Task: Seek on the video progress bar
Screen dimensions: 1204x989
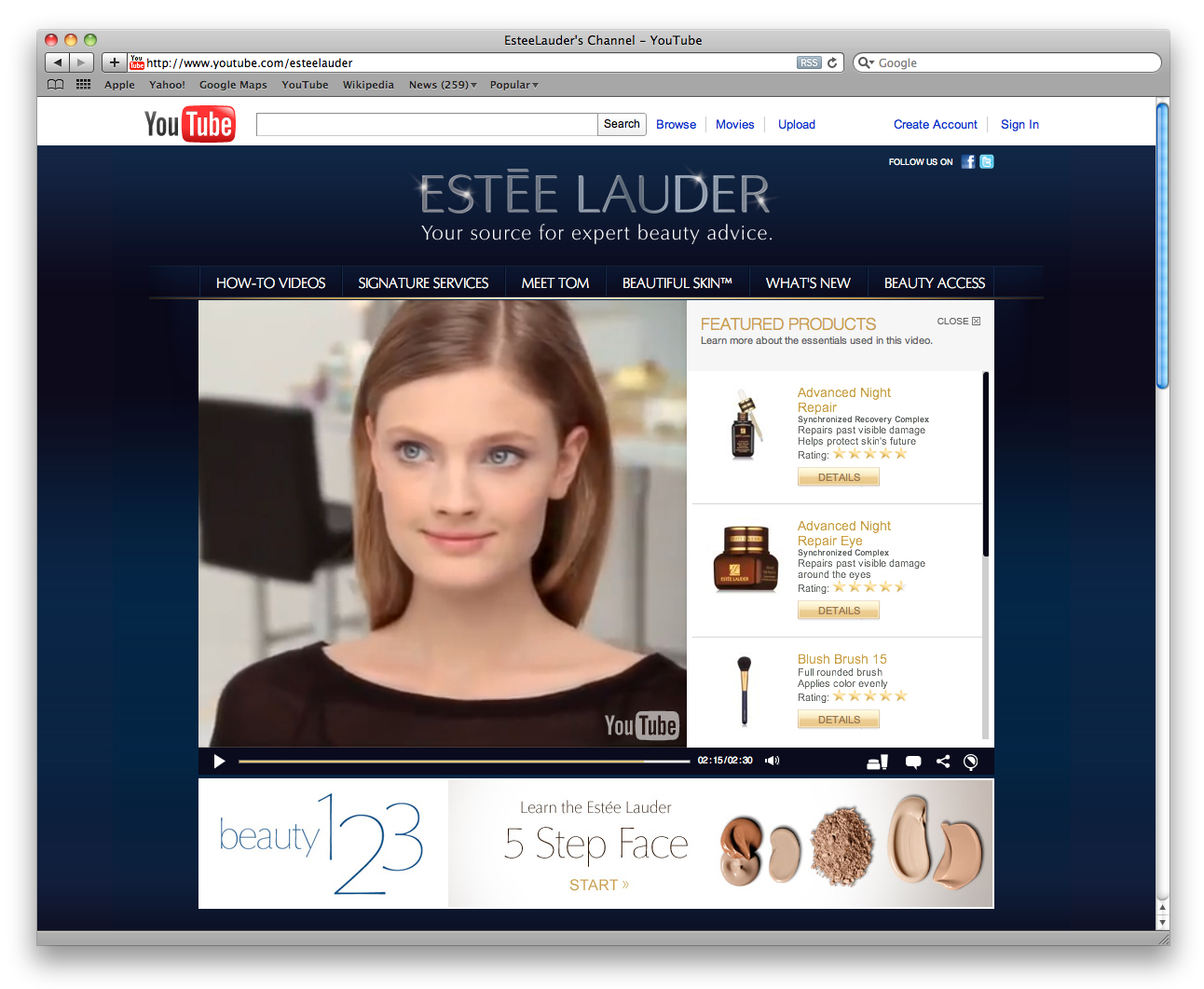Action: [464, 762]
